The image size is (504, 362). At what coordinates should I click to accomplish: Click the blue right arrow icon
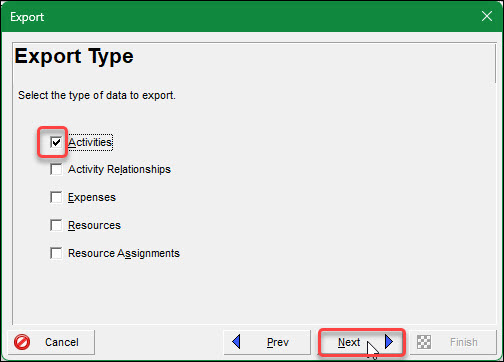tap(389, 342)
